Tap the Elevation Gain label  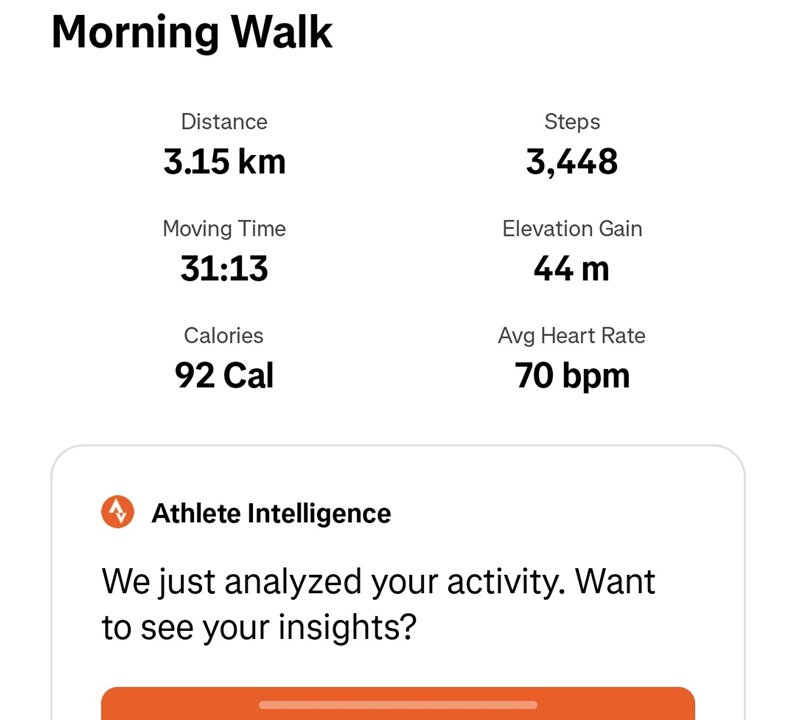click(x=572, y=228)
